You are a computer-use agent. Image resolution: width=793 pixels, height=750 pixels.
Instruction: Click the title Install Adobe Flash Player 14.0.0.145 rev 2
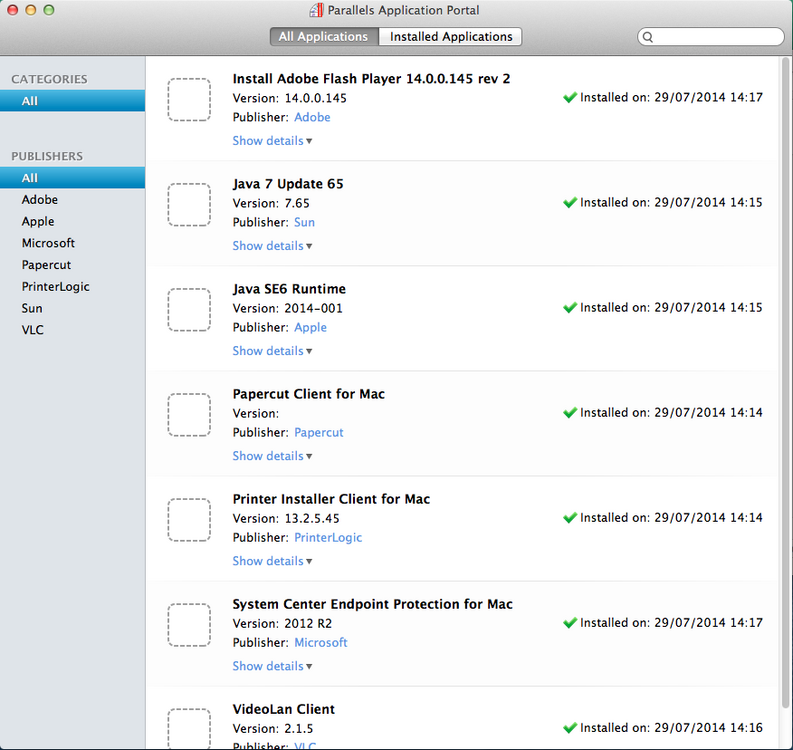[371, 79]
